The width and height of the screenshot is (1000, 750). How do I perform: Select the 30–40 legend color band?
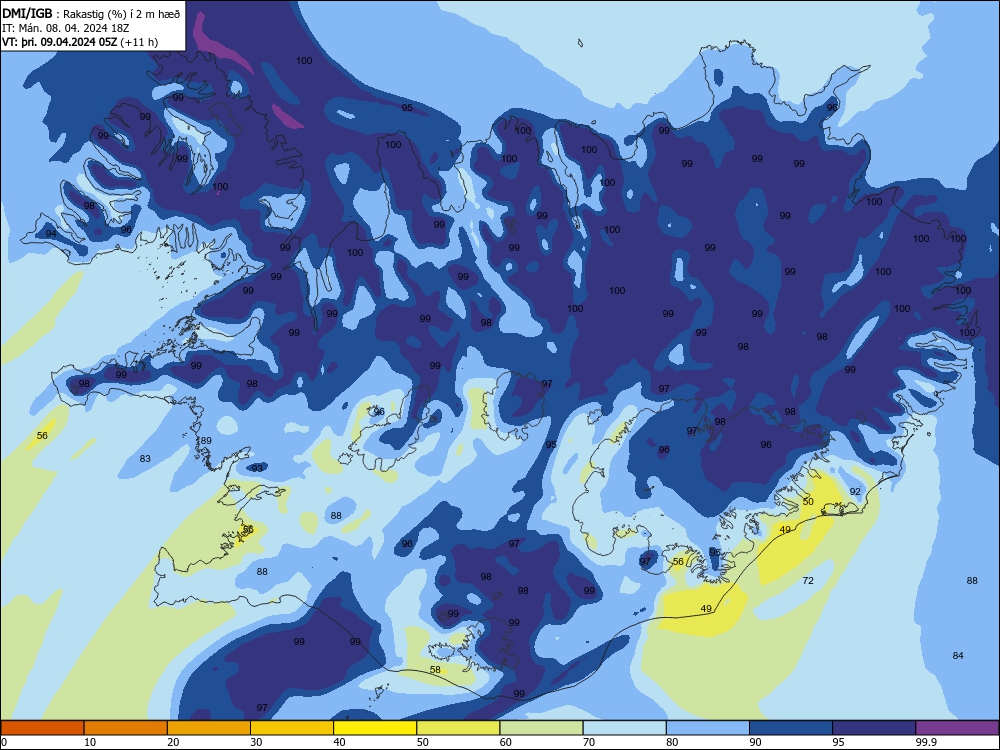pyautogui.click(x=292, y=728)
